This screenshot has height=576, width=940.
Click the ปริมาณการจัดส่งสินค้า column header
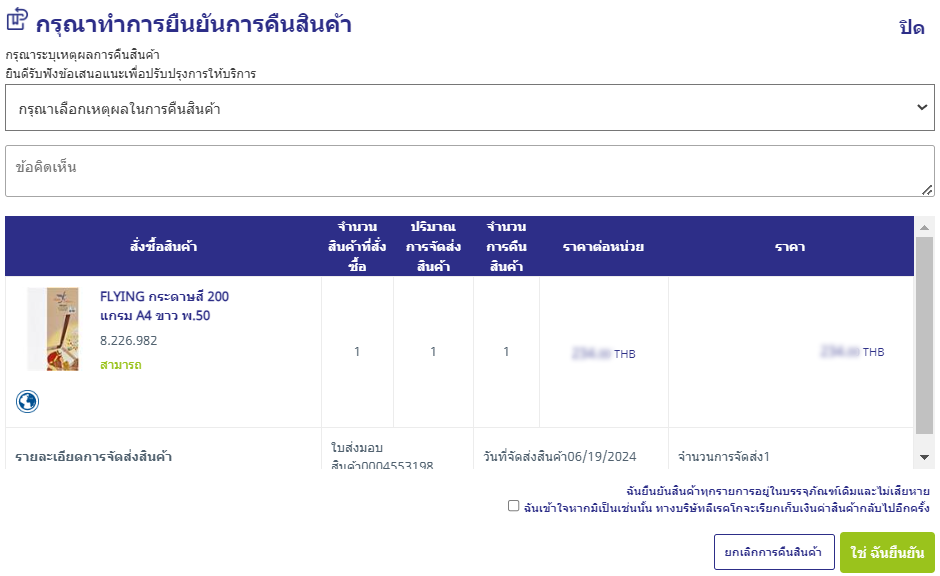[x=433, y=246]
